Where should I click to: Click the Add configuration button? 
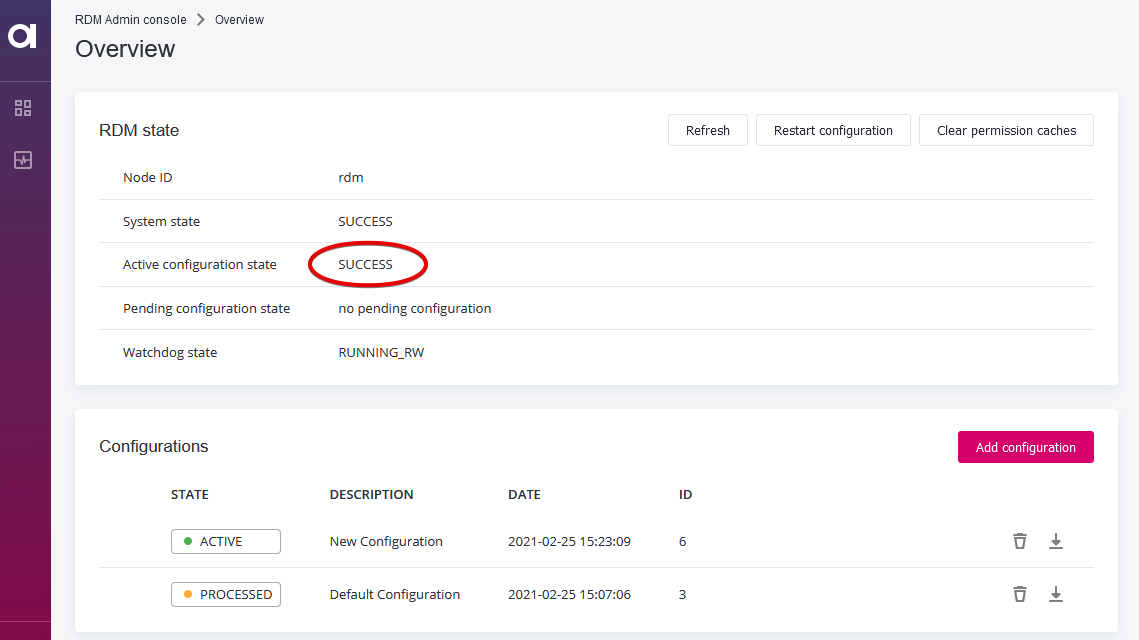click(1025, 447)
